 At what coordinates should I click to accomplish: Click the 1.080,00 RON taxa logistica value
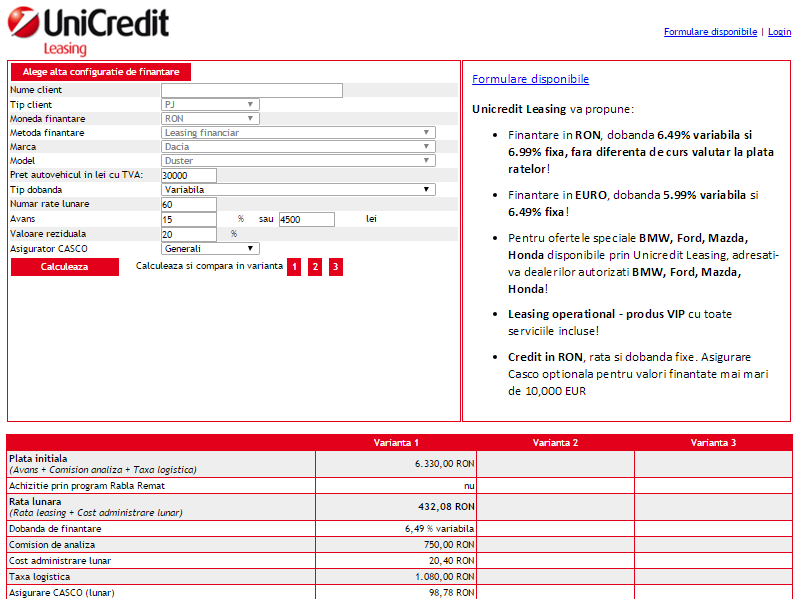pyautogui.click(x=444, y=577)
